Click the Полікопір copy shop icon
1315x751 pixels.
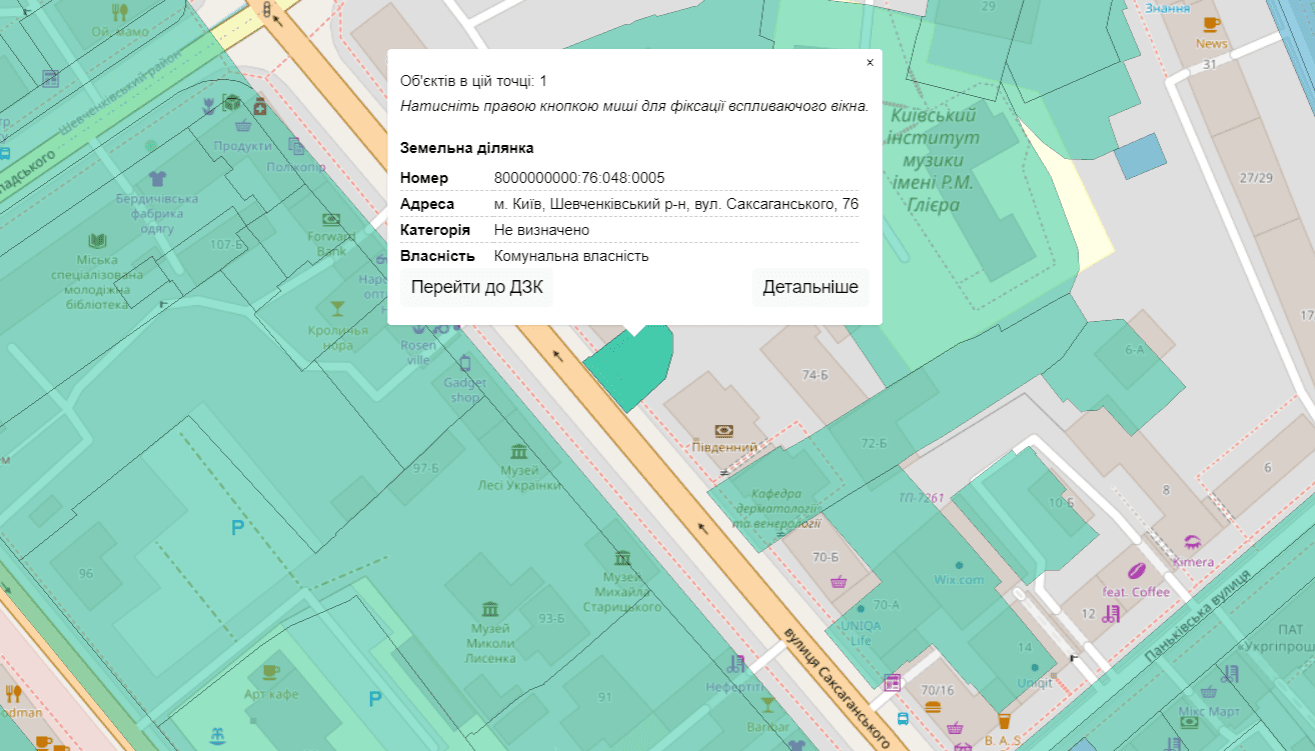point(296,146)
